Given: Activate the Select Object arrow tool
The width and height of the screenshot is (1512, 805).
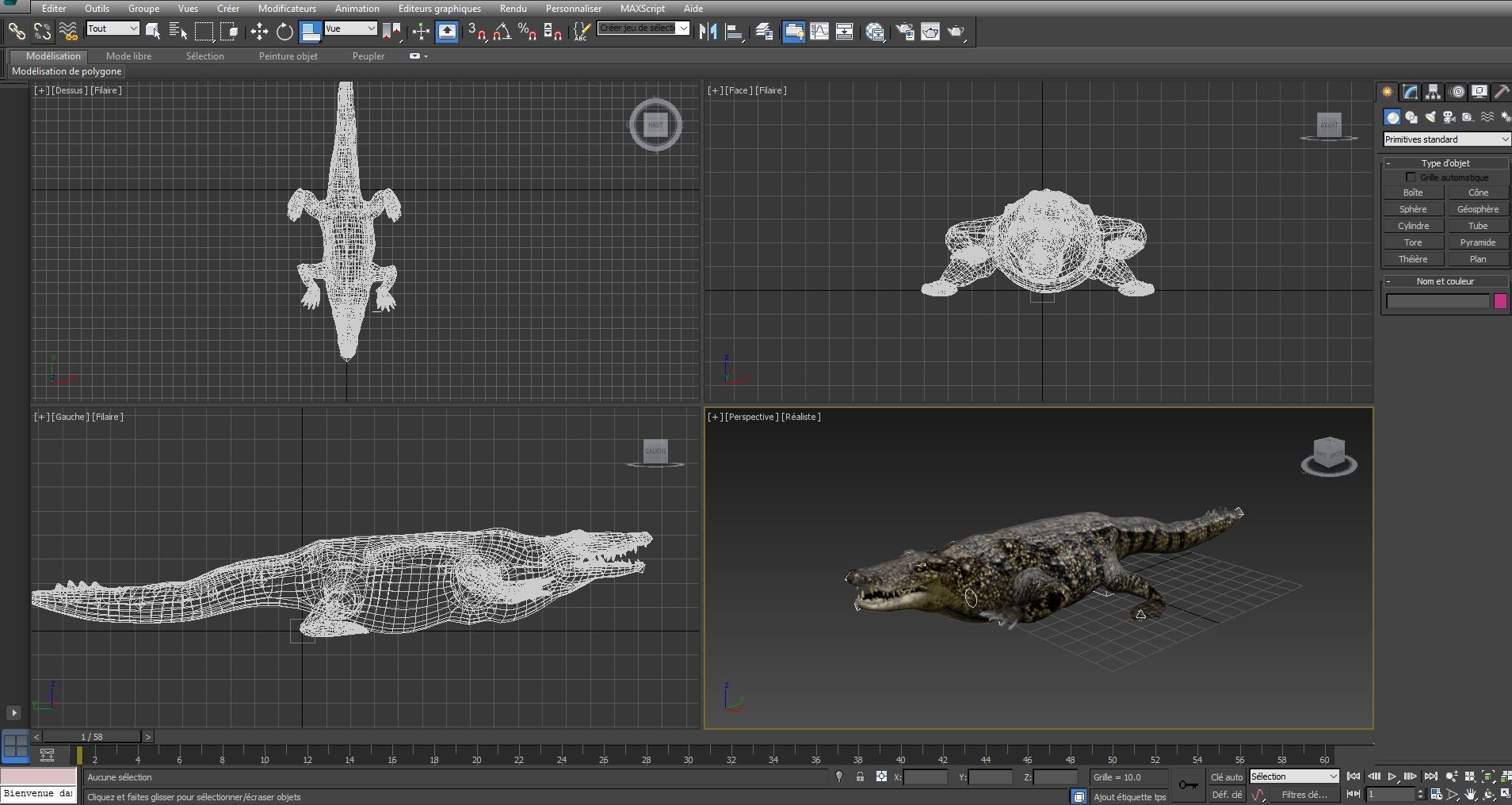Looking at the screenshot, I should click(153, 32).
